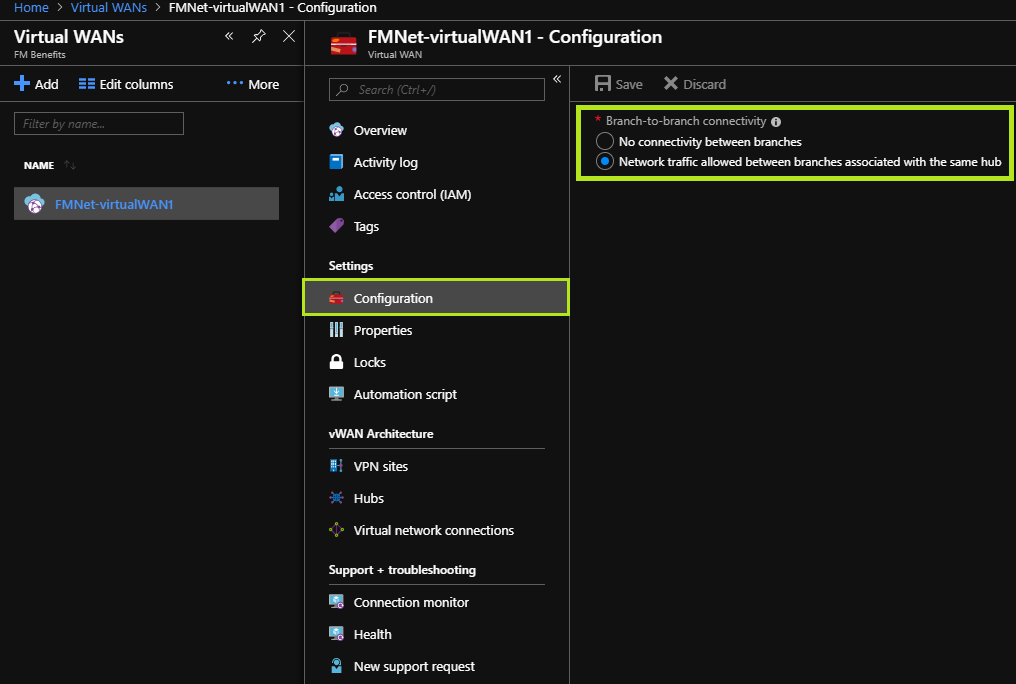
Task: Click the plus icon to add a WAN
Action: [x=22, y=84]
